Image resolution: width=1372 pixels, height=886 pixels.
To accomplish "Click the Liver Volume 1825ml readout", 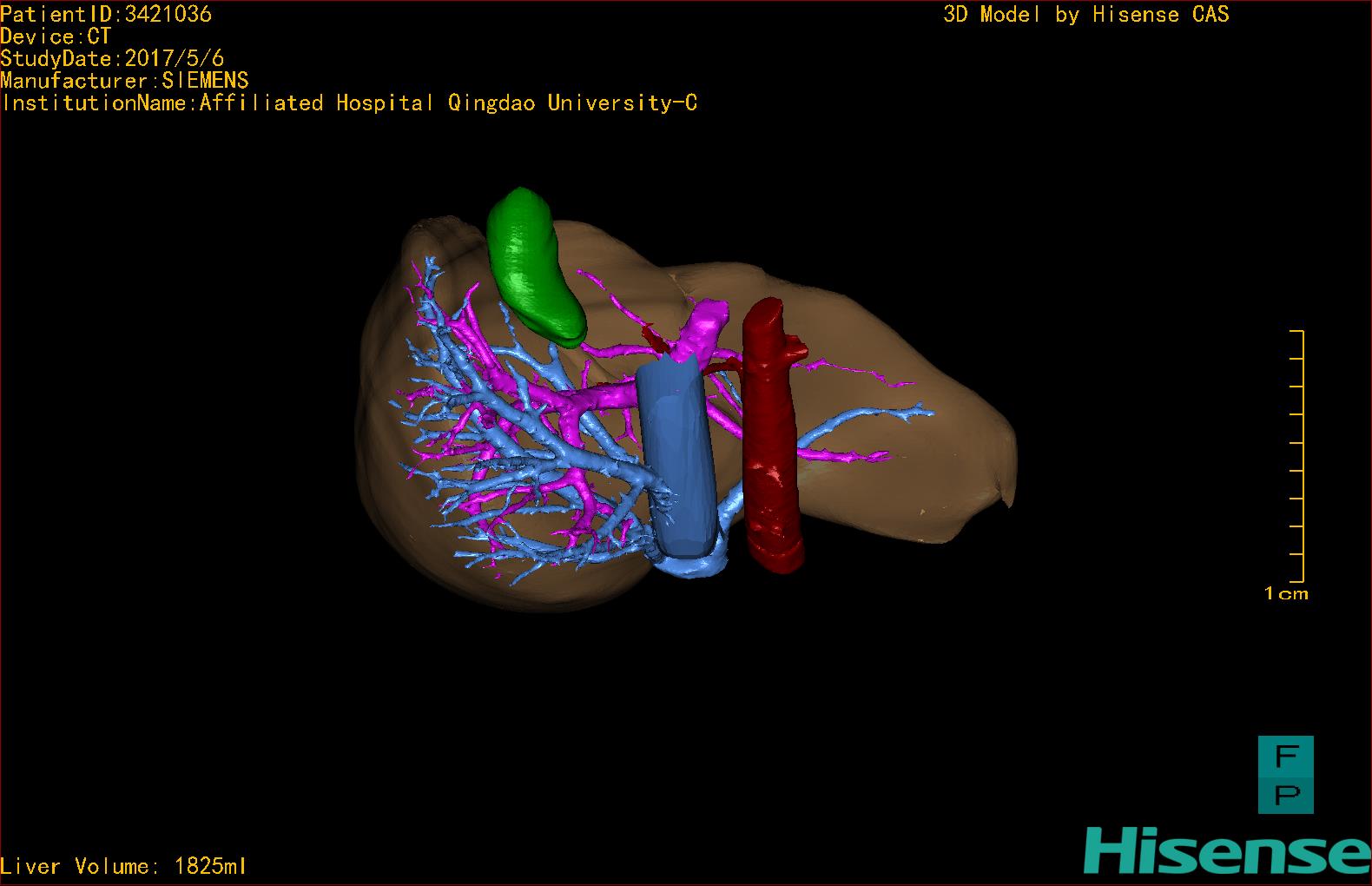I will click(x=123, y=866).
